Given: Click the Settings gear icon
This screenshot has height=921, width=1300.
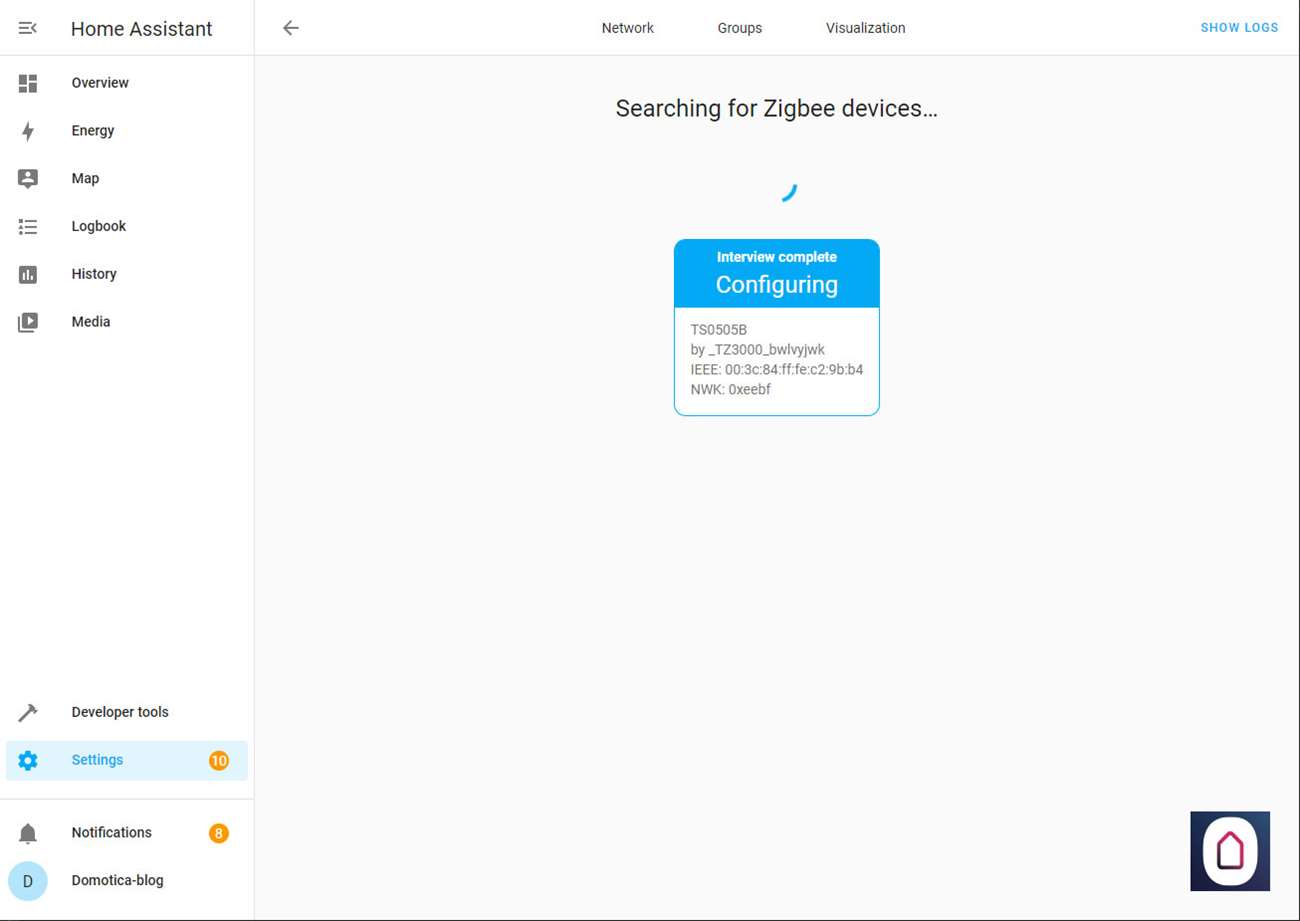Looking at the screenshot, I should 28,760.
